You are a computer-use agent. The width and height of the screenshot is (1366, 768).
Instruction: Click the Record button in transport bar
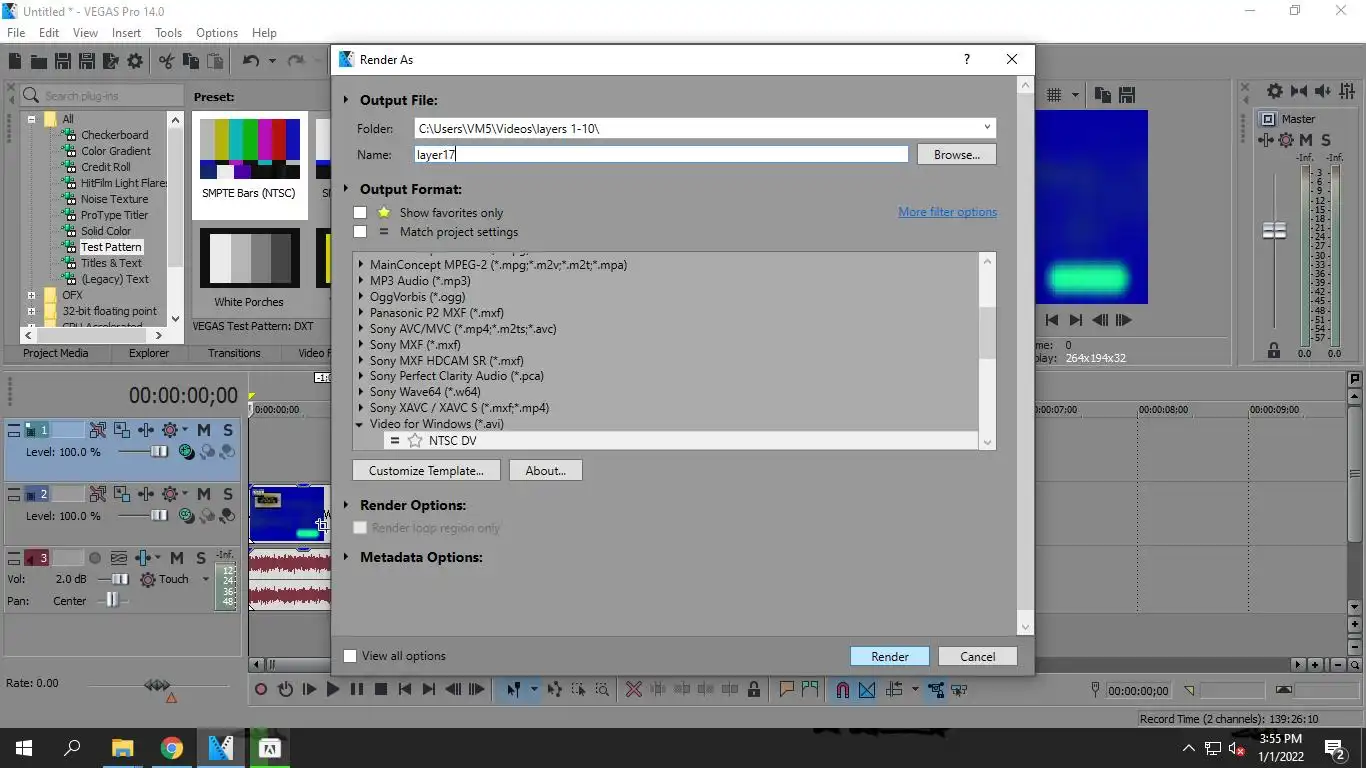pos(260,689)
